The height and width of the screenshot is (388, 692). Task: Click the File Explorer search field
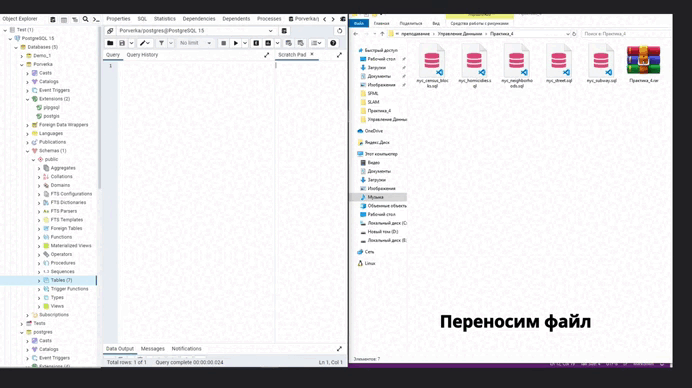[626, 34]
